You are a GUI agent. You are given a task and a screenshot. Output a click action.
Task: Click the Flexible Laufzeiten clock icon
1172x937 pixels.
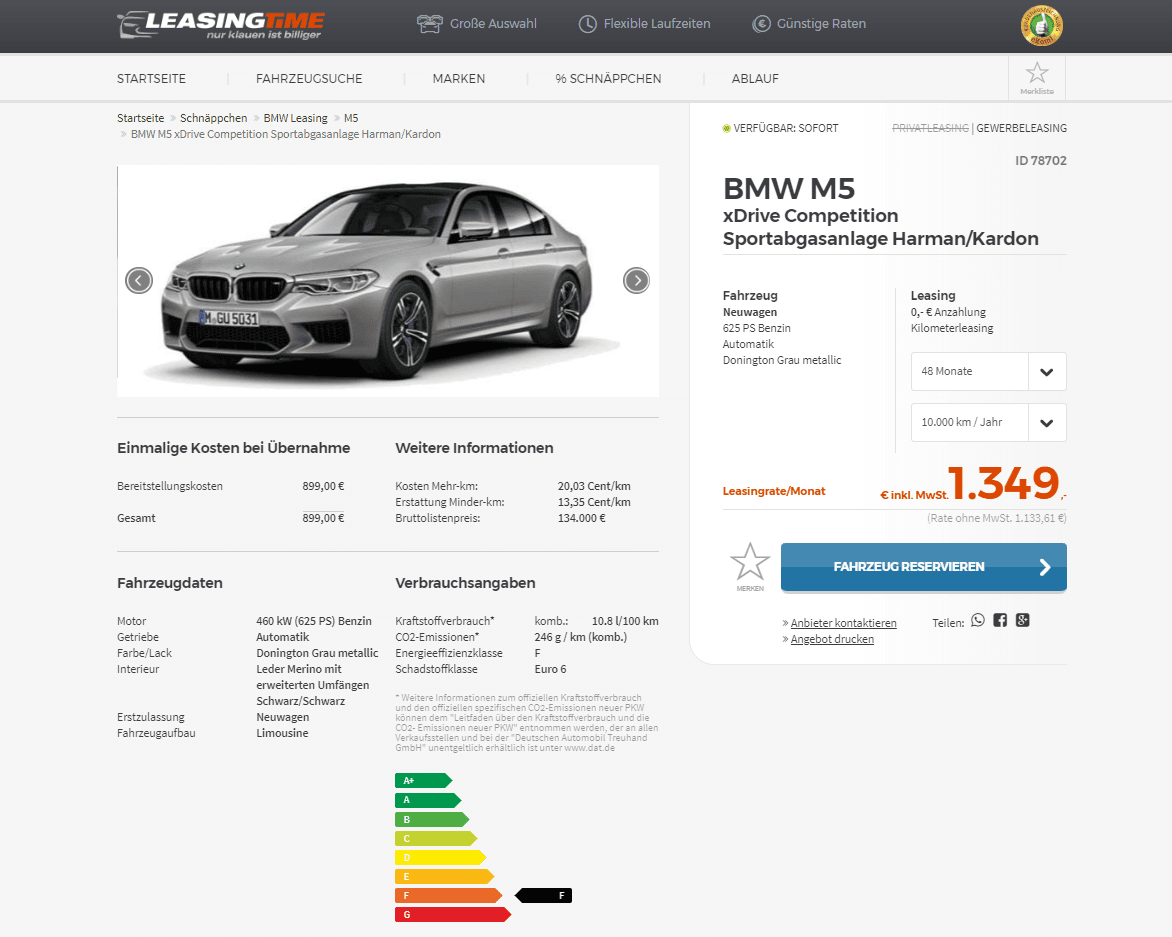tap(587, 24)
